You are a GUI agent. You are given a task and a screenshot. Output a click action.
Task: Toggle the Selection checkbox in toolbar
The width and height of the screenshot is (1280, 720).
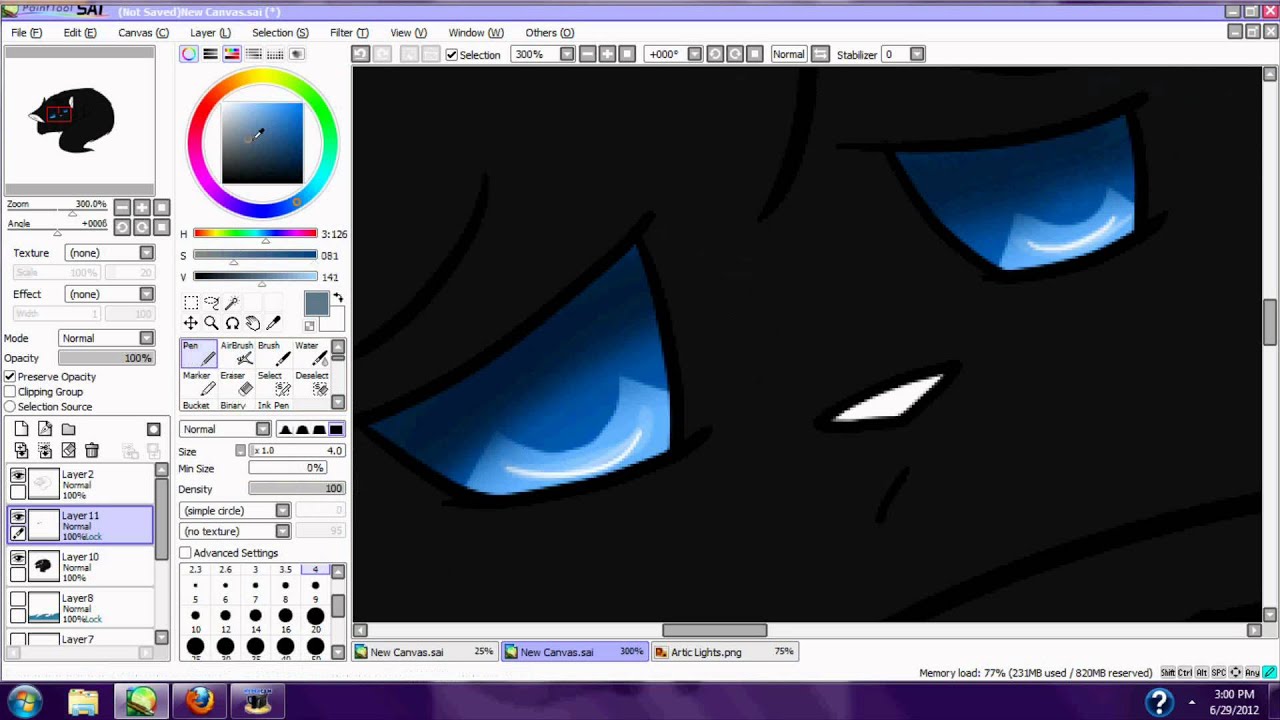click(452, 55)
